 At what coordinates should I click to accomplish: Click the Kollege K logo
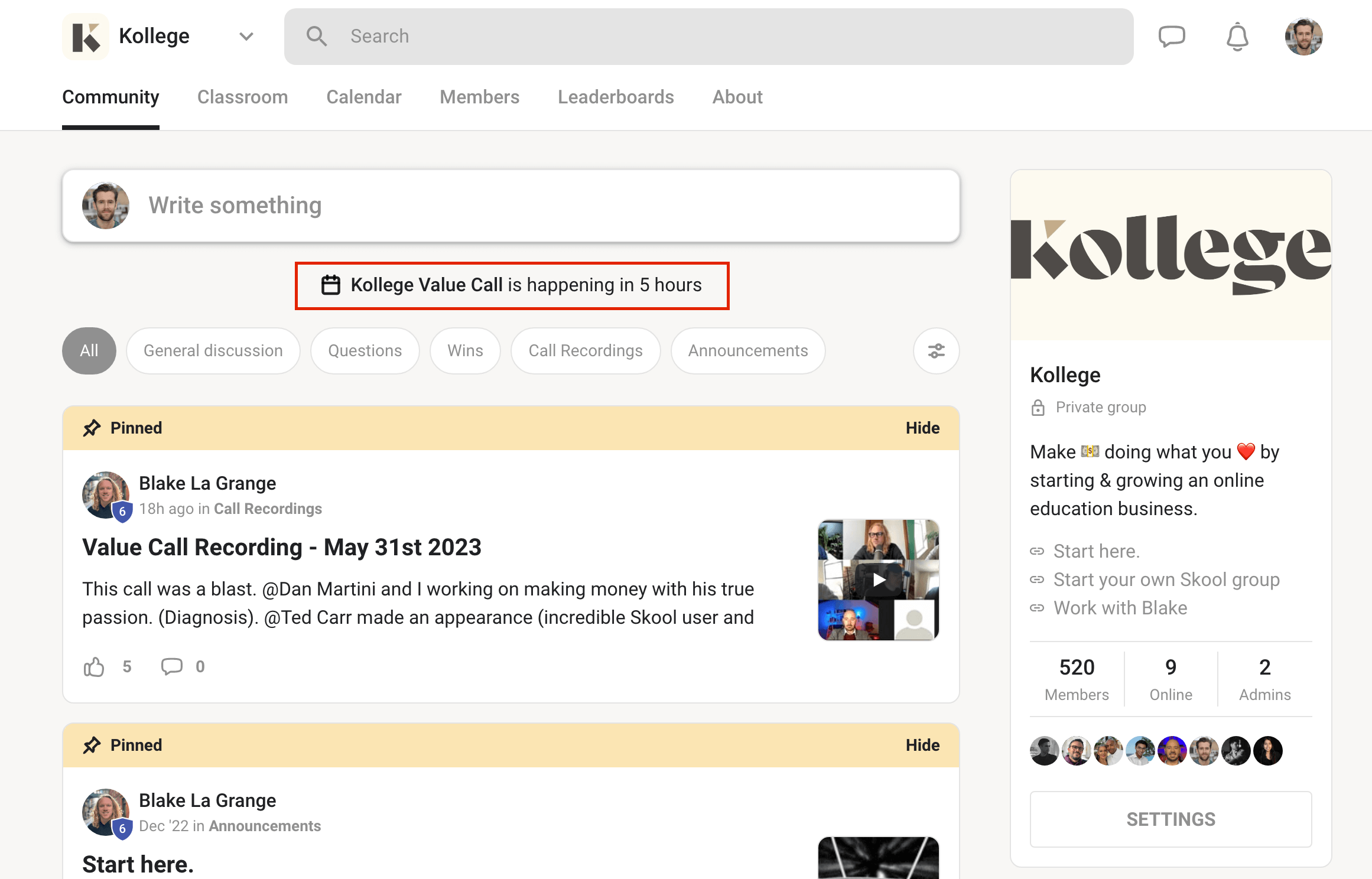pos(86,36)
